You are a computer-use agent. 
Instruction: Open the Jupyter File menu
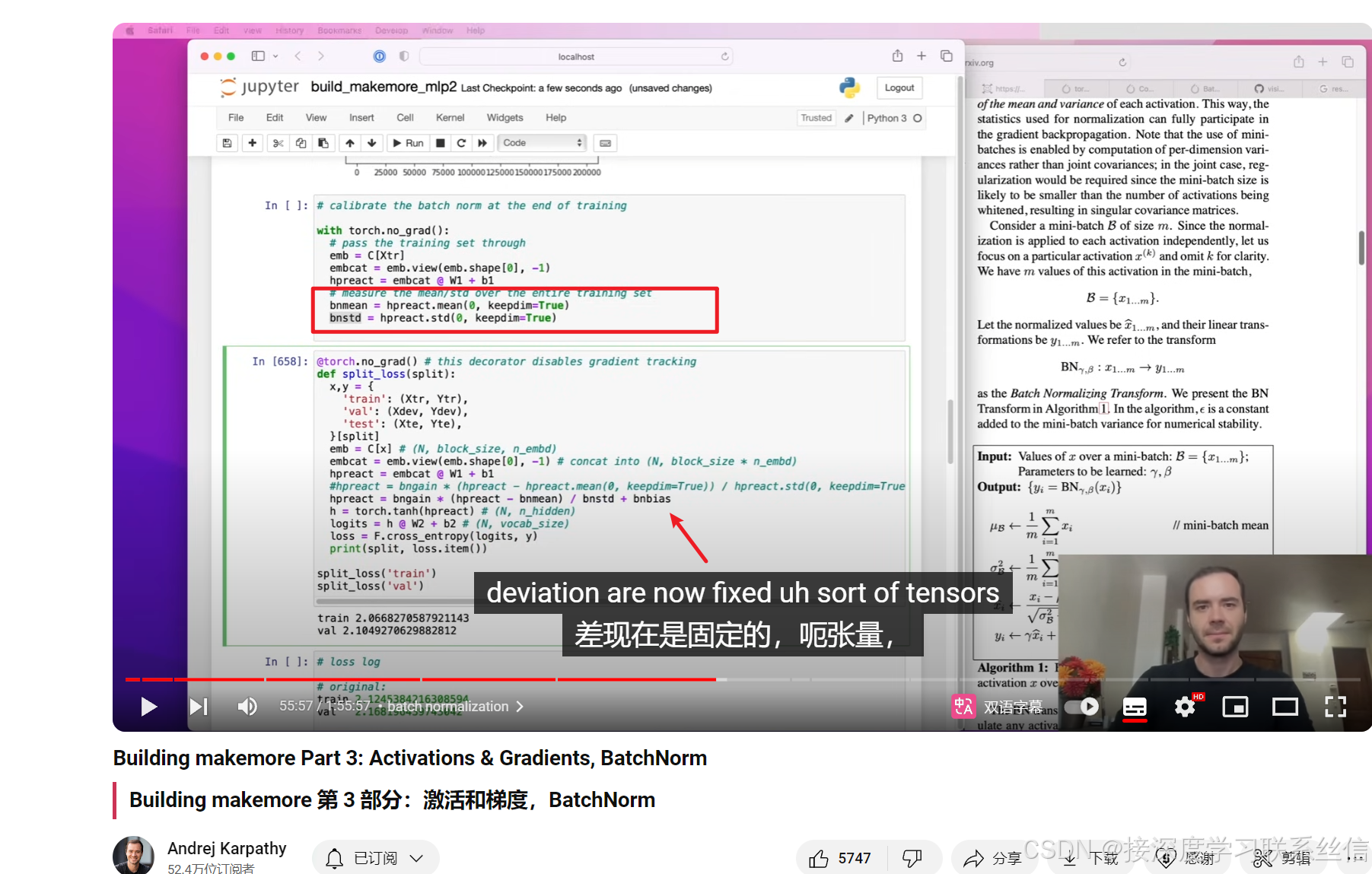point(236,118)
